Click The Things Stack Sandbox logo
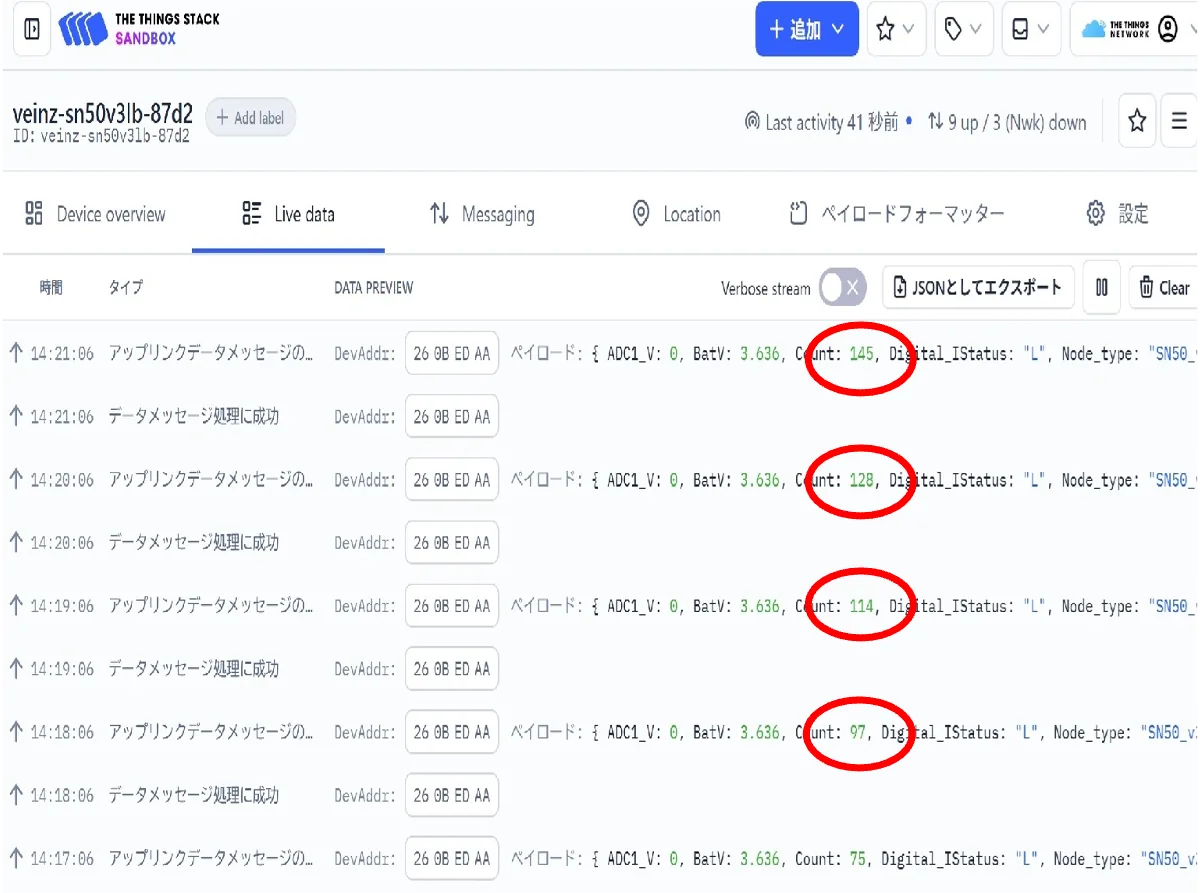The image size is (1200, 893). [x=138, y=29]
